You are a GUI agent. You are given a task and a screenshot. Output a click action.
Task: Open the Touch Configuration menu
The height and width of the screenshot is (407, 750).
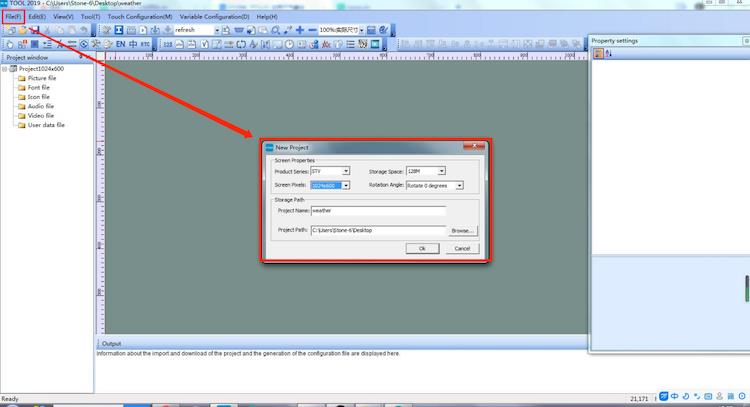pos(140,17)
